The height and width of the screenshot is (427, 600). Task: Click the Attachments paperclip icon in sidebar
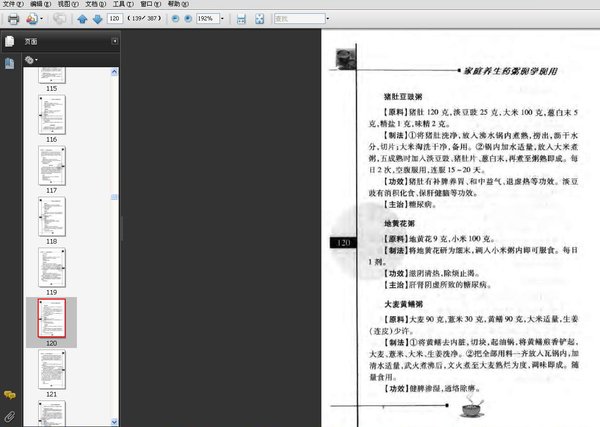[10, 416]
